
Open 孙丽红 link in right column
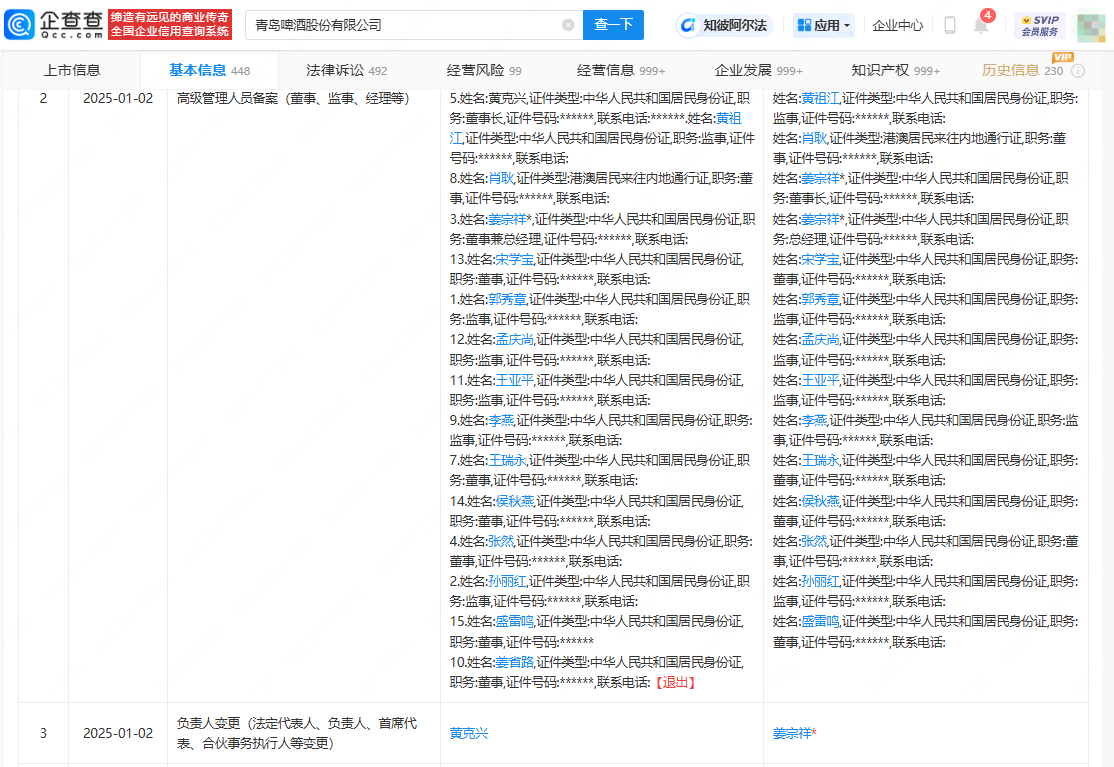pyautogui.click(x=821, y=581)
